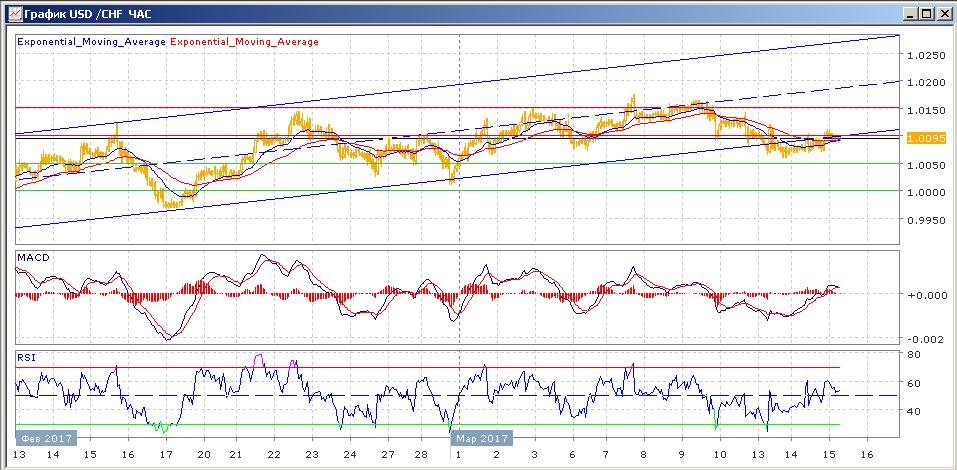Click the 1.0000 price axis label
The width and height of the screenshot is (957, 470).
pos(926,192)
